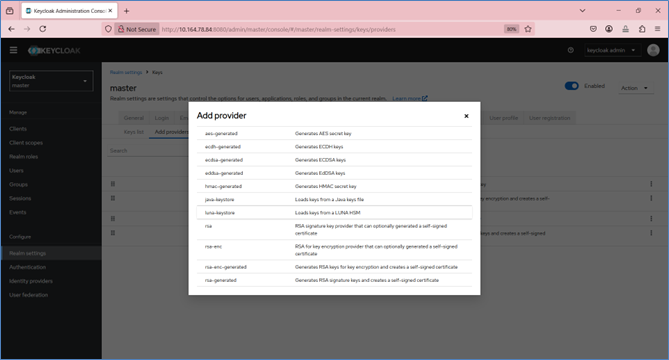Click the Not Secure lock indicator

click(x=137, y=29)
